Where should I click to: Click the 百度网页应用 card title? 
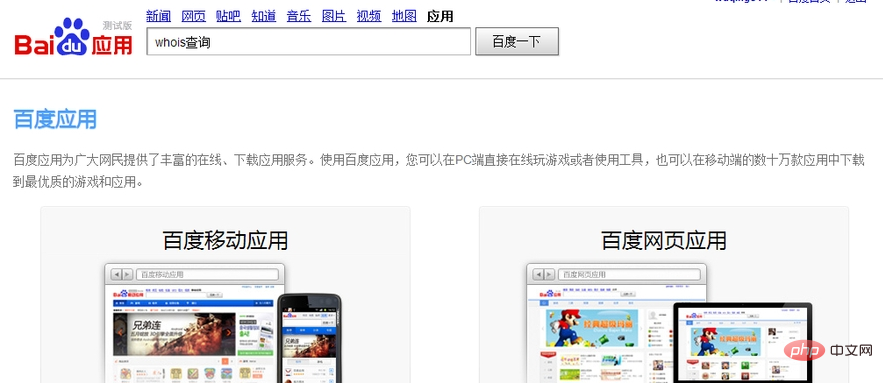[x=664, y=241]
